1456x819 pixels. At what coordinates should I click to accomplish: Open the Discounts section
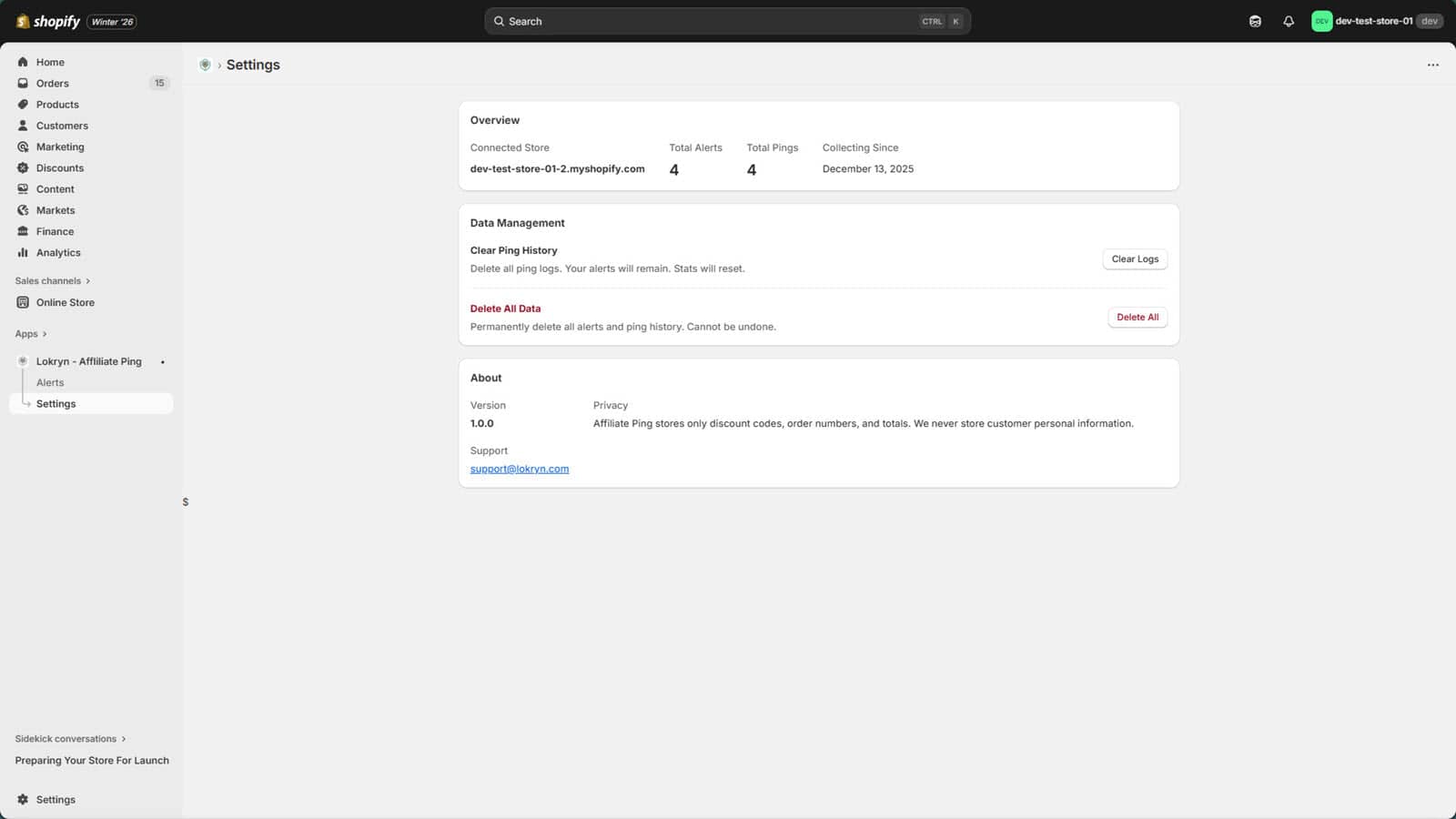click(x=60, y=167)
